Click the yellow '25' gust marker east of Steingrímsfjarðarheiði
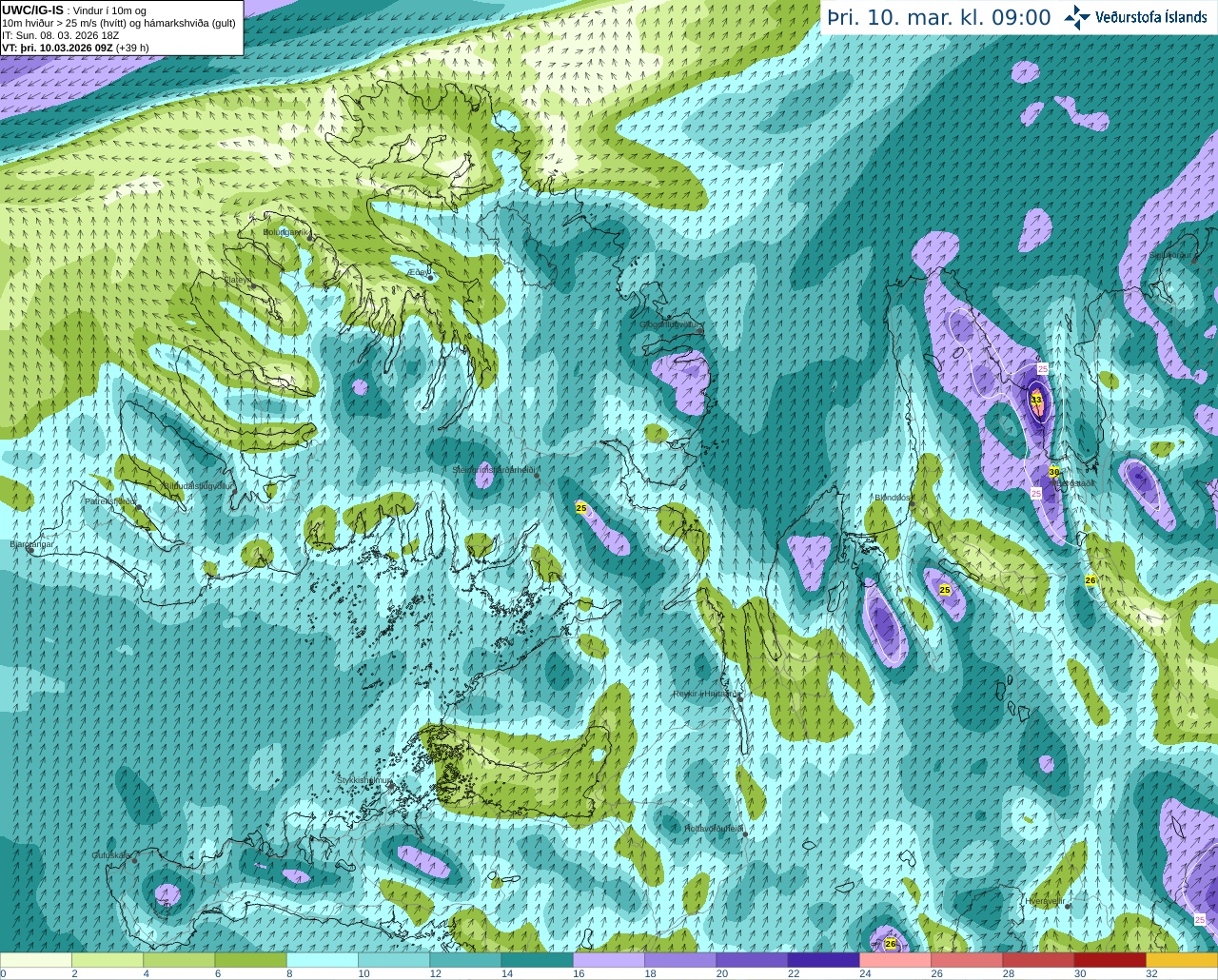 (x=581, y=508)
